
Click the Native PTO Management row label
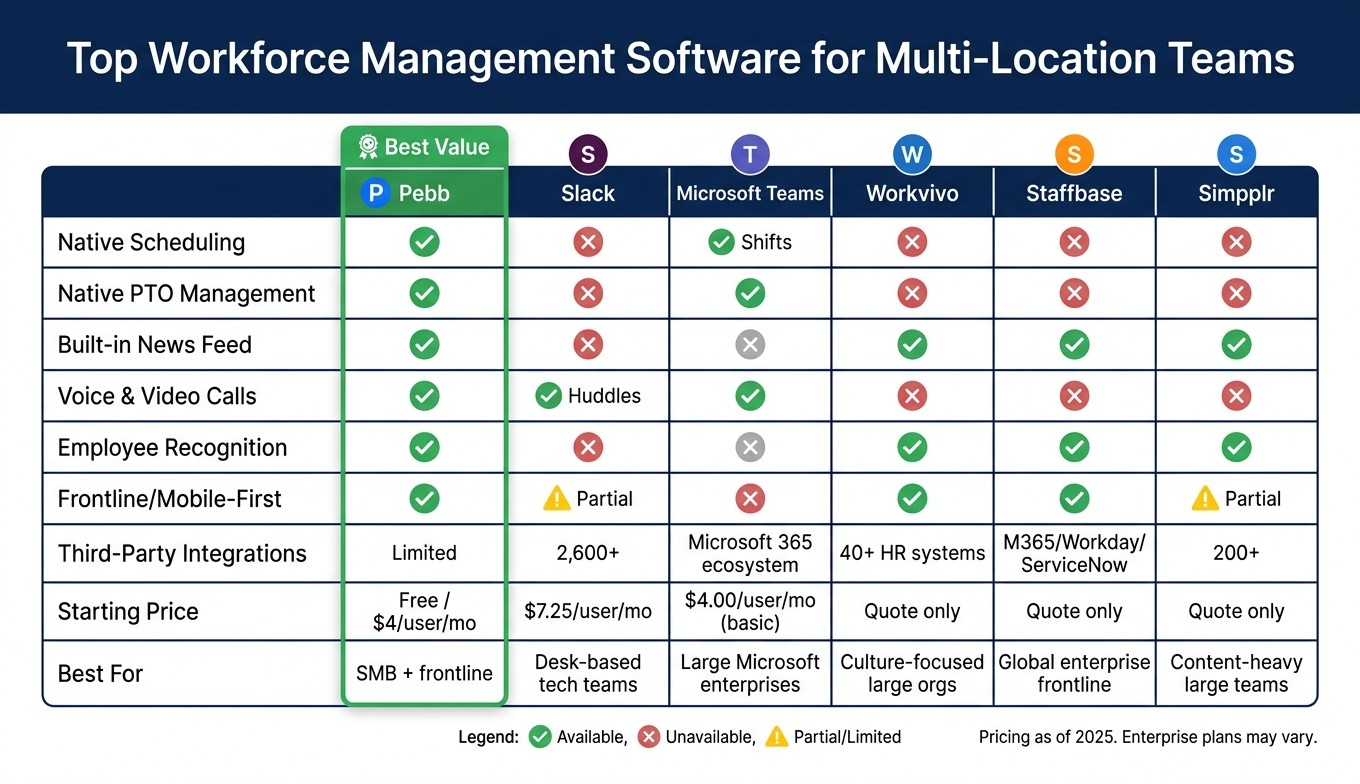click(186, 294)
